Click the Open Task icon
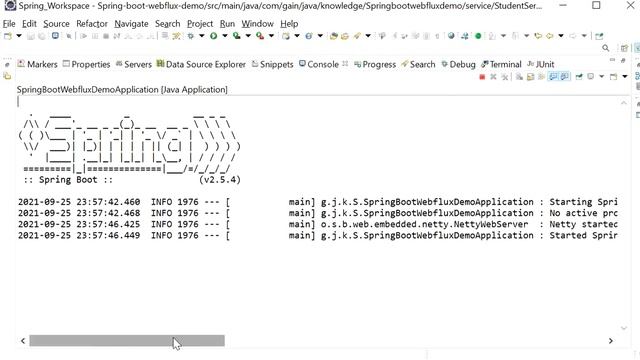The image size is (640, 360). click(345, 36)
